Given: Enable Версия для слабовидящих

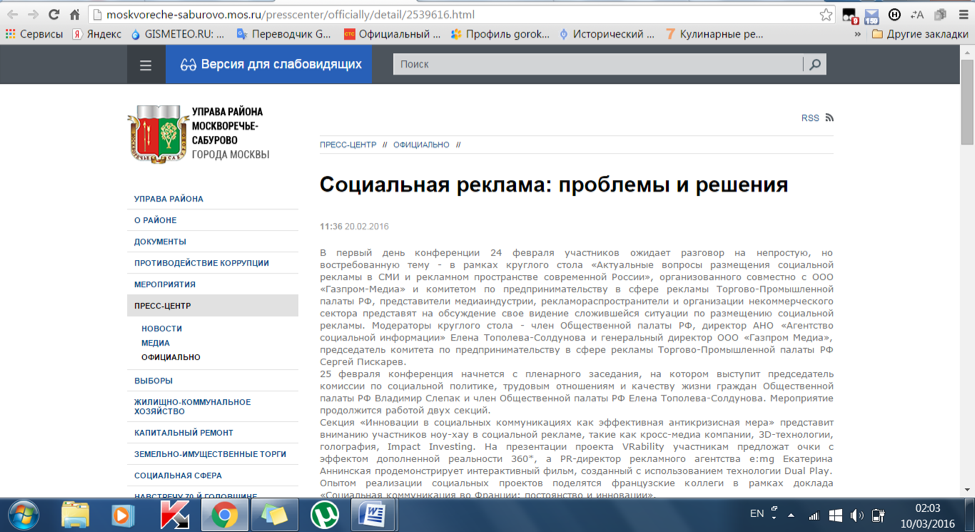Looking at the screenshot, I should point(269,65).
